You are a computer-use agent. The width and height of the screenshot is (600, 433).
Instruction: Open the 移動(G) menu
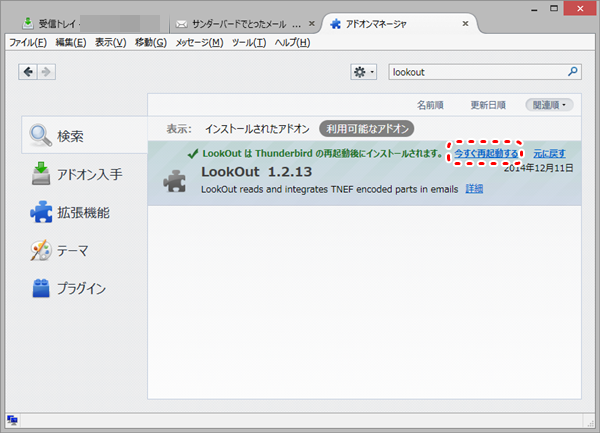coord(151,42)
